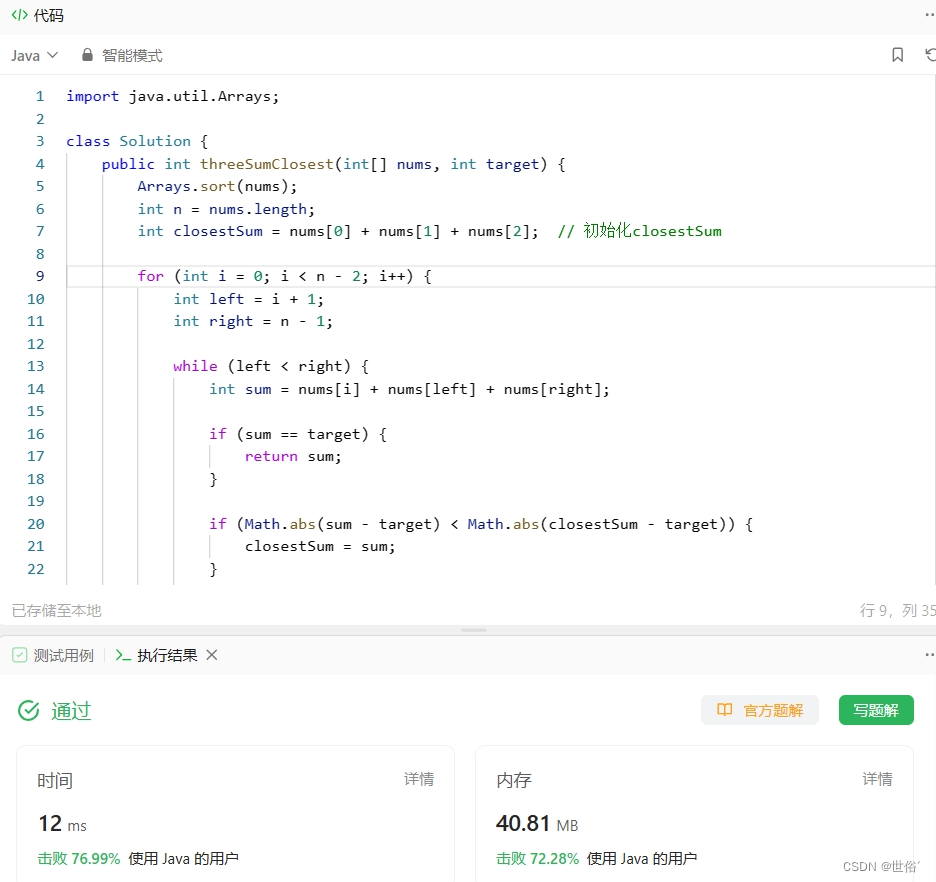Click the 官方题解 button
936x882 pixels.
[760, 710]
